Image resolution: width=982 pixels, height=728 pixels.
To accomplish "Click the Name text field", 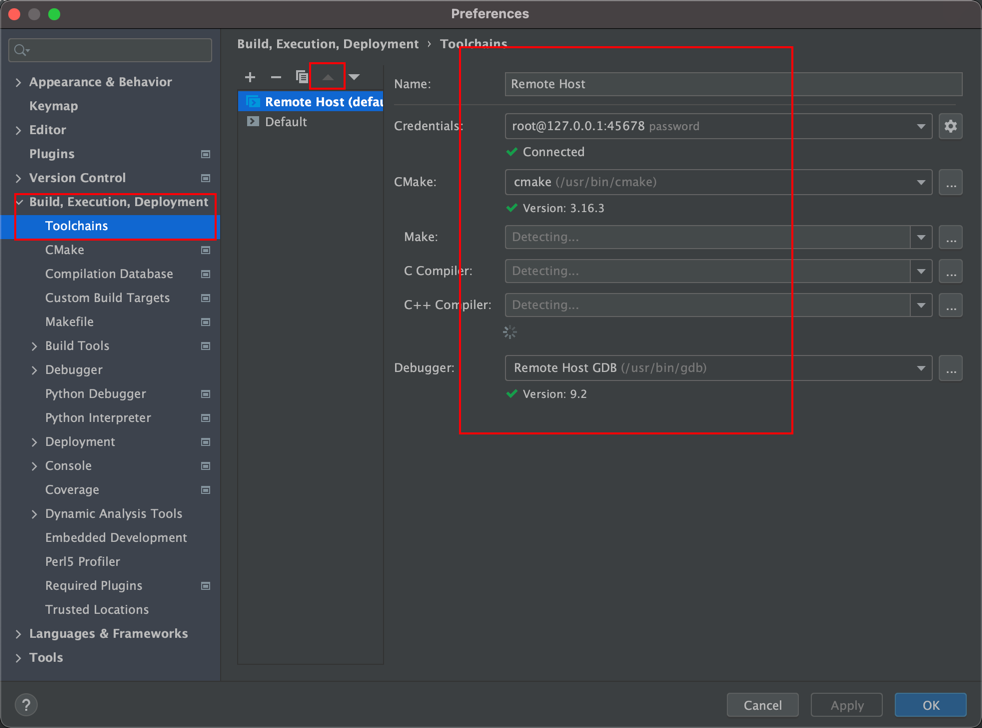I will [733, 84].
